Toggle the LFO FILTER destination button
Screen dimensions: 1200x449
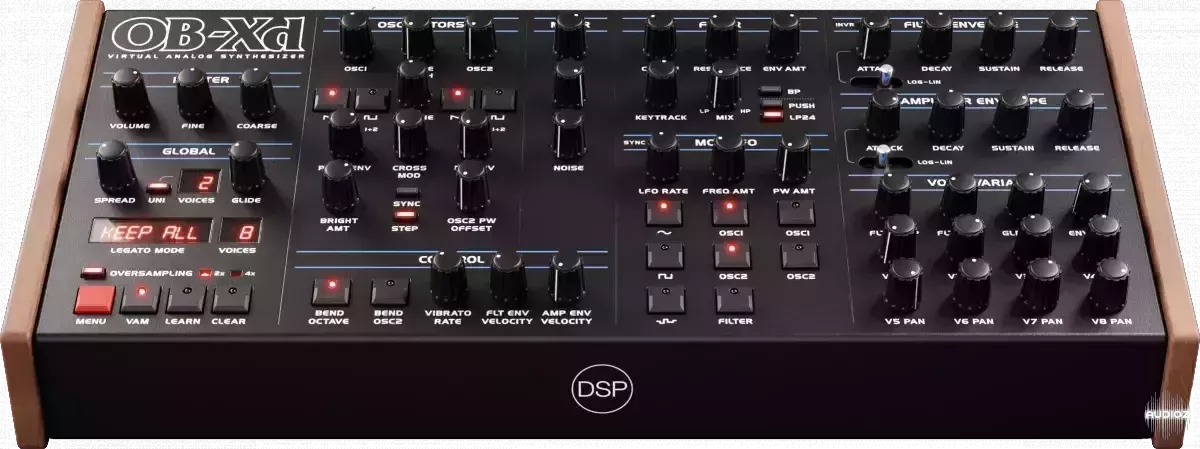[x=731, y=298]
